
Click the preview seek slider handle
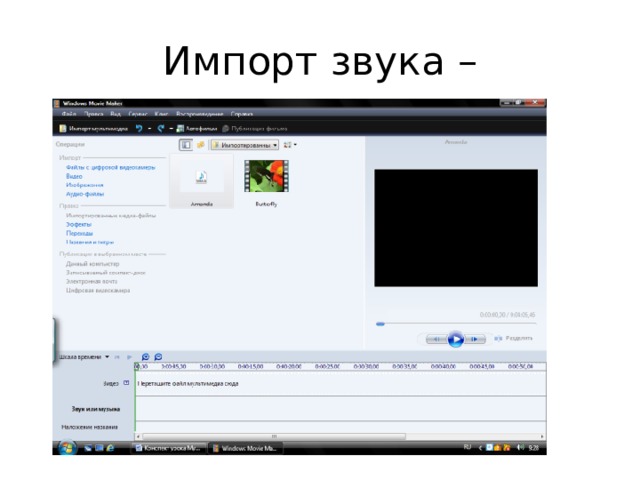click(380, 324)
